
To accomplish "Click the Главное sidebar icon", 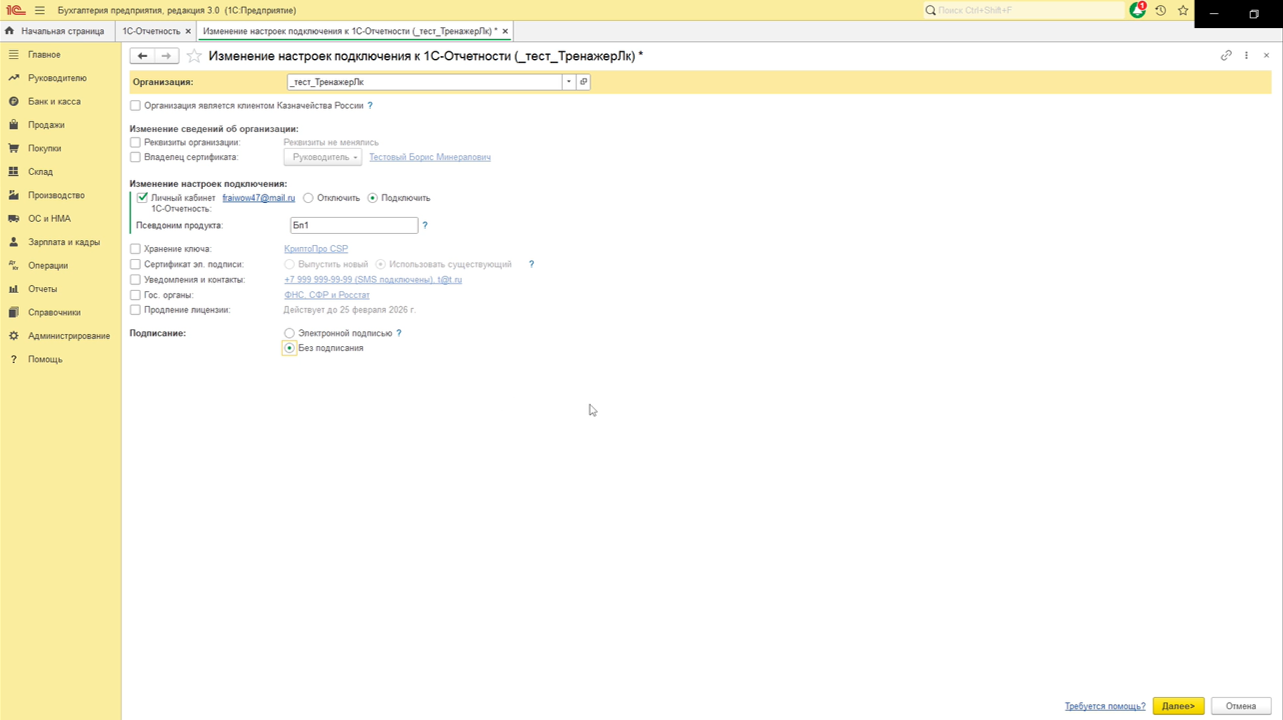I will pos(13,54).
